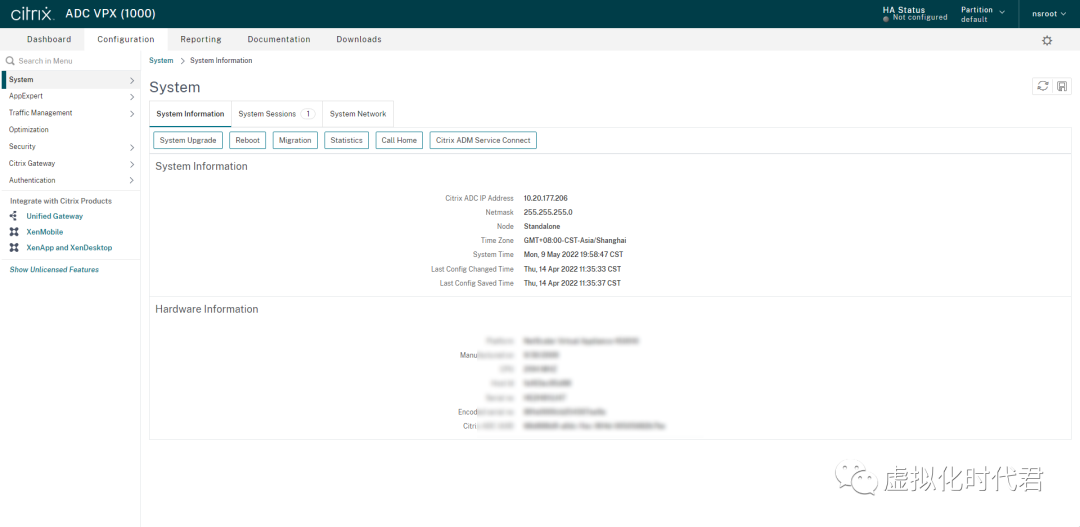1080x527 pixels.
Task: Select the System Information sub-tab
Action: pyautogui.click(x=190, y=114)
